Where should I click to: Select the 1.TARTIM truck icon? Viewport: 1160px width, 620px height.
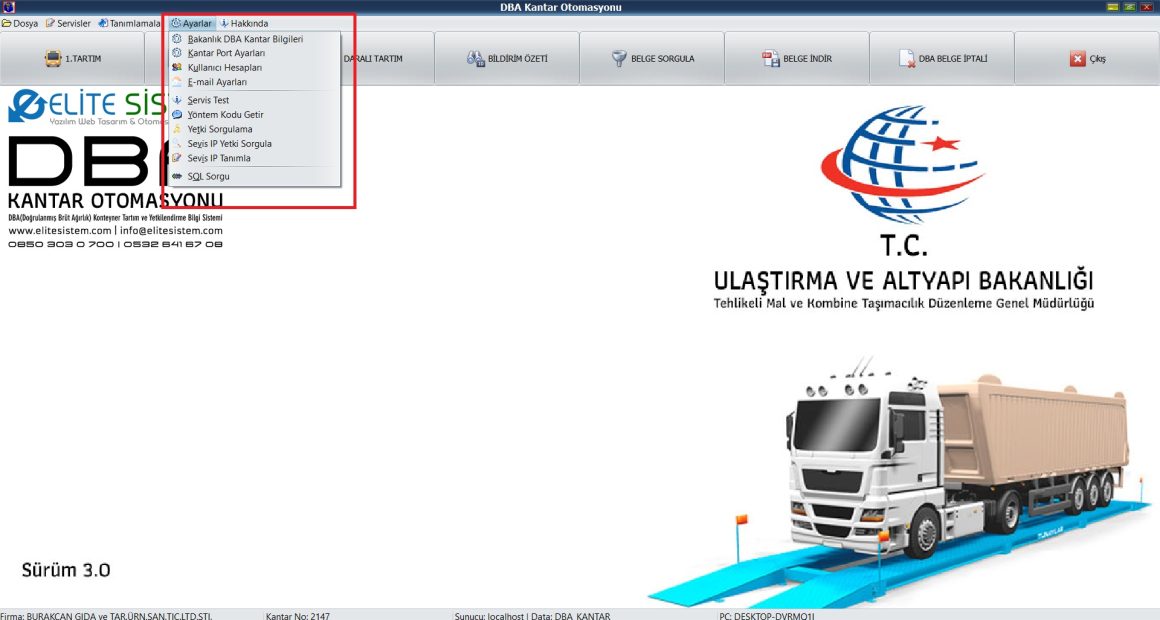tap(55, 58)
